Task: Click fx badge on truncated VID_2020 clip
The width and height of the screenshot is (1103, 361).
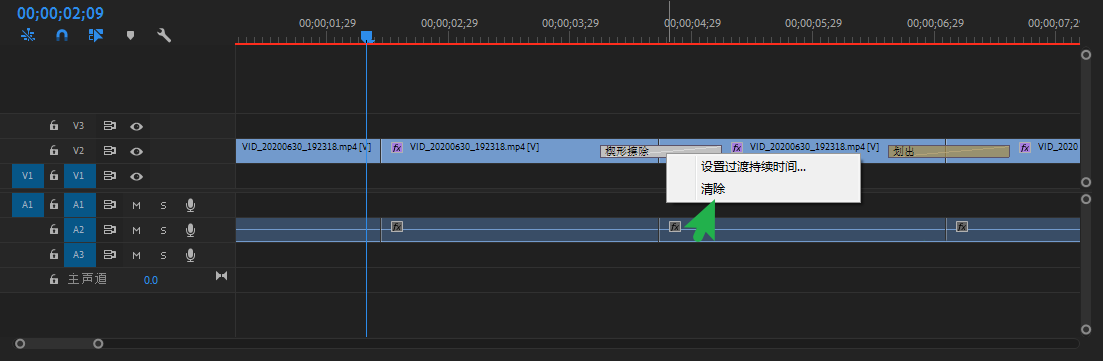Action: 1025,148
